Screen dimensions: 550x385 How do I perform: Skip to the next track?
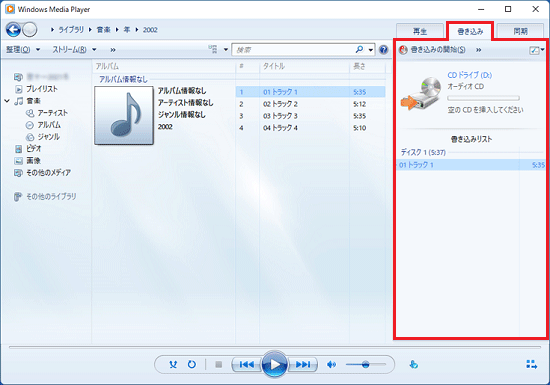pos(303,365)
